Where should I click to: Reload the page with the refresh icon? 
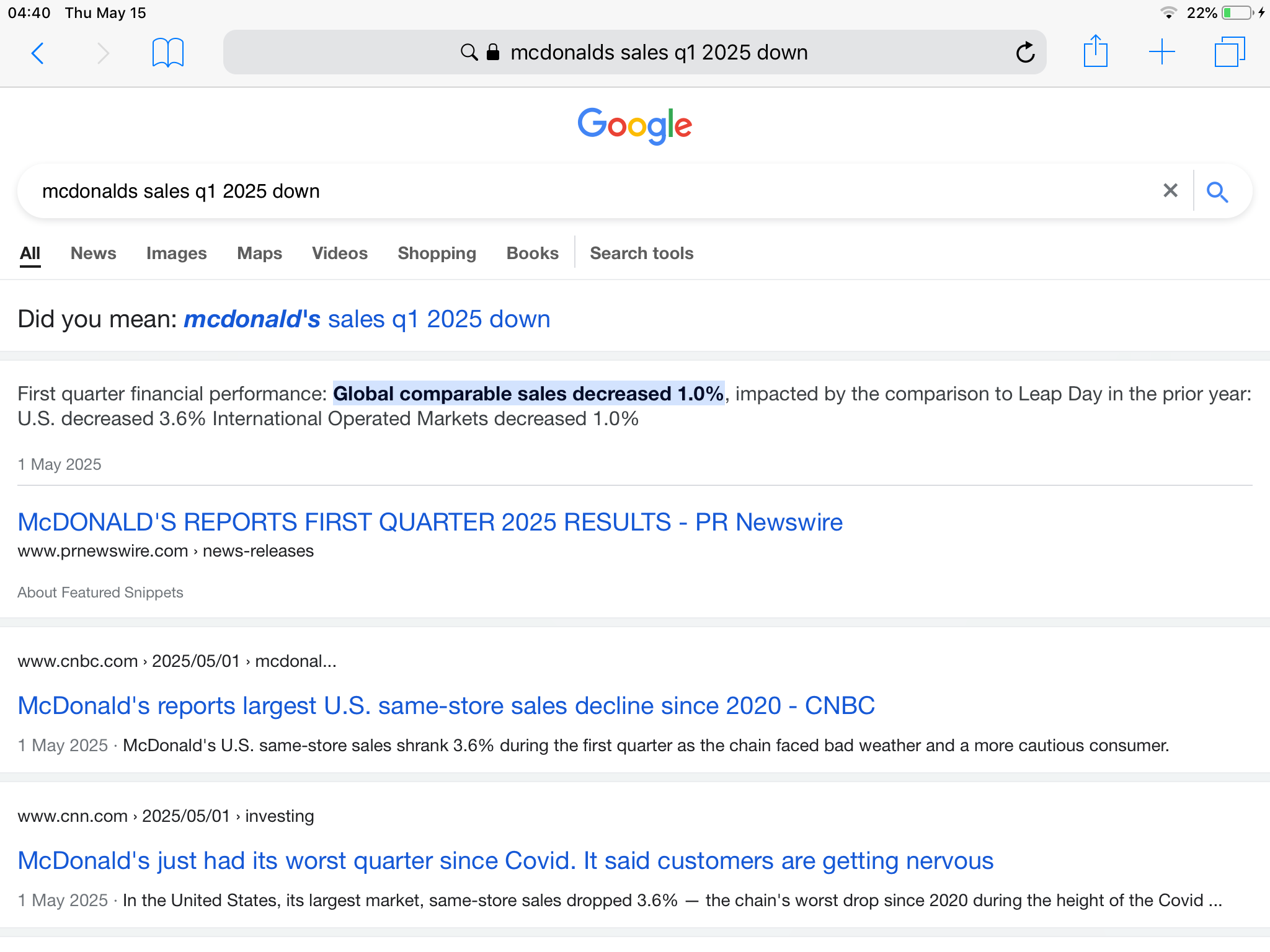1025,53
